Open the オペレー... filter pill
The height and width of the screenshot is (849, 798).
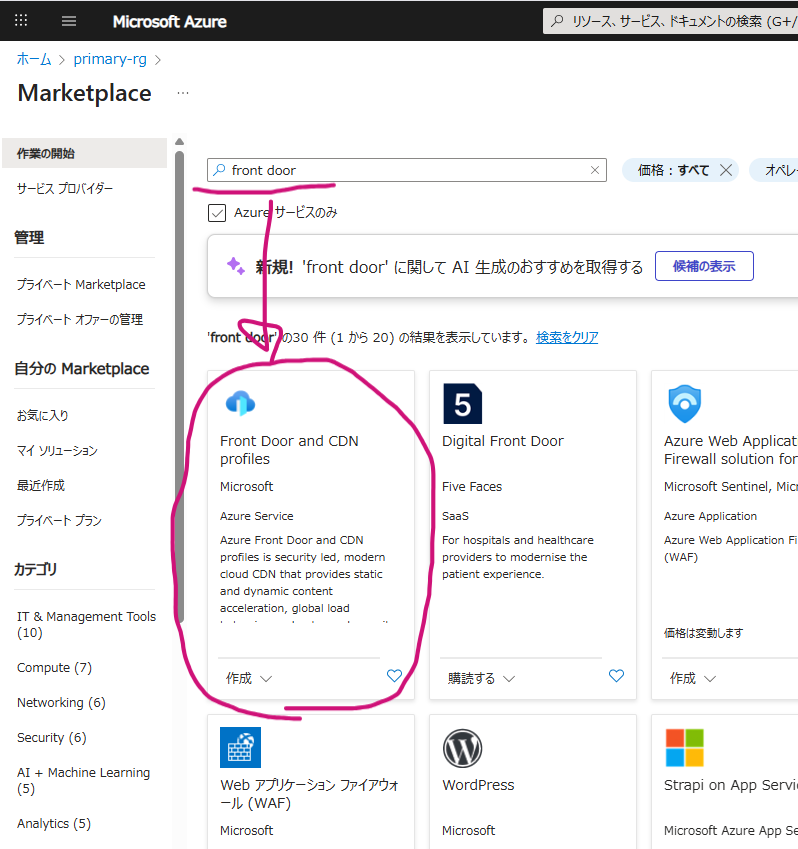click(x=775, y=171)
